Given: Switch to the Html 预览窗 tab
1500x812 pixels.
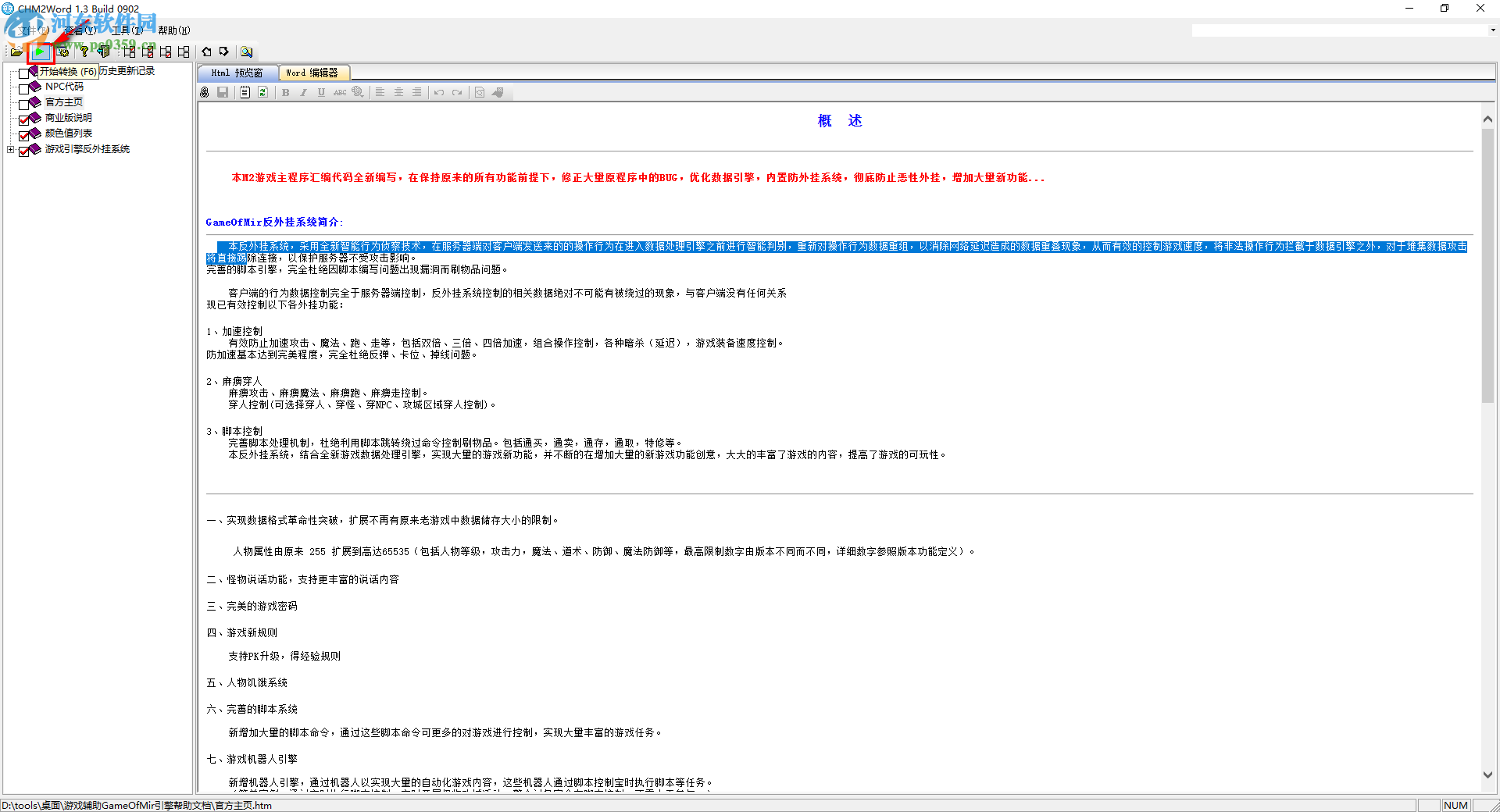Looking at the screenshot, I should click(237, 73).
